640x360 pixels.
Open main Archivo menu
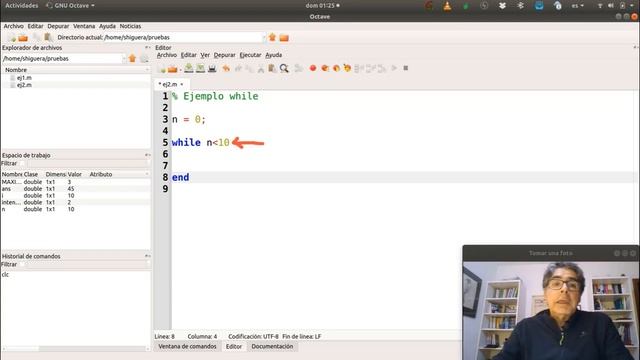click(x=13, y=26)
